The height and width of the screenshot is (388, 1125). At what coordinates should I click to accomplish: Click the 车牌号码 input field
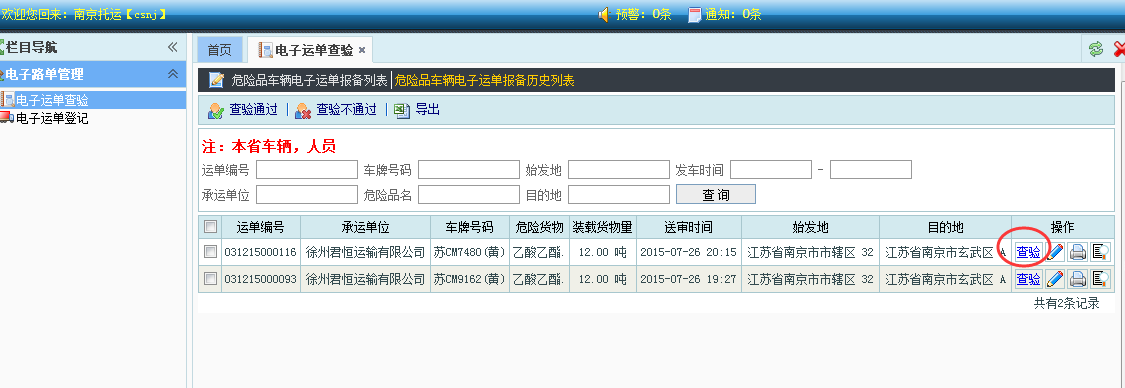[469, 170]
